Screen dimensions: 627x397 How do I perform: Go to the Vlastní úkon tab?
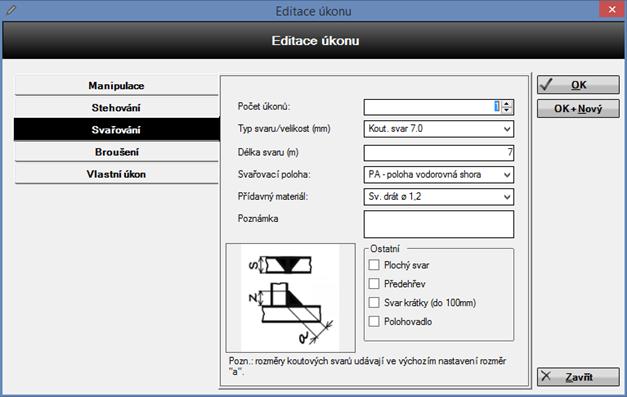116,174
